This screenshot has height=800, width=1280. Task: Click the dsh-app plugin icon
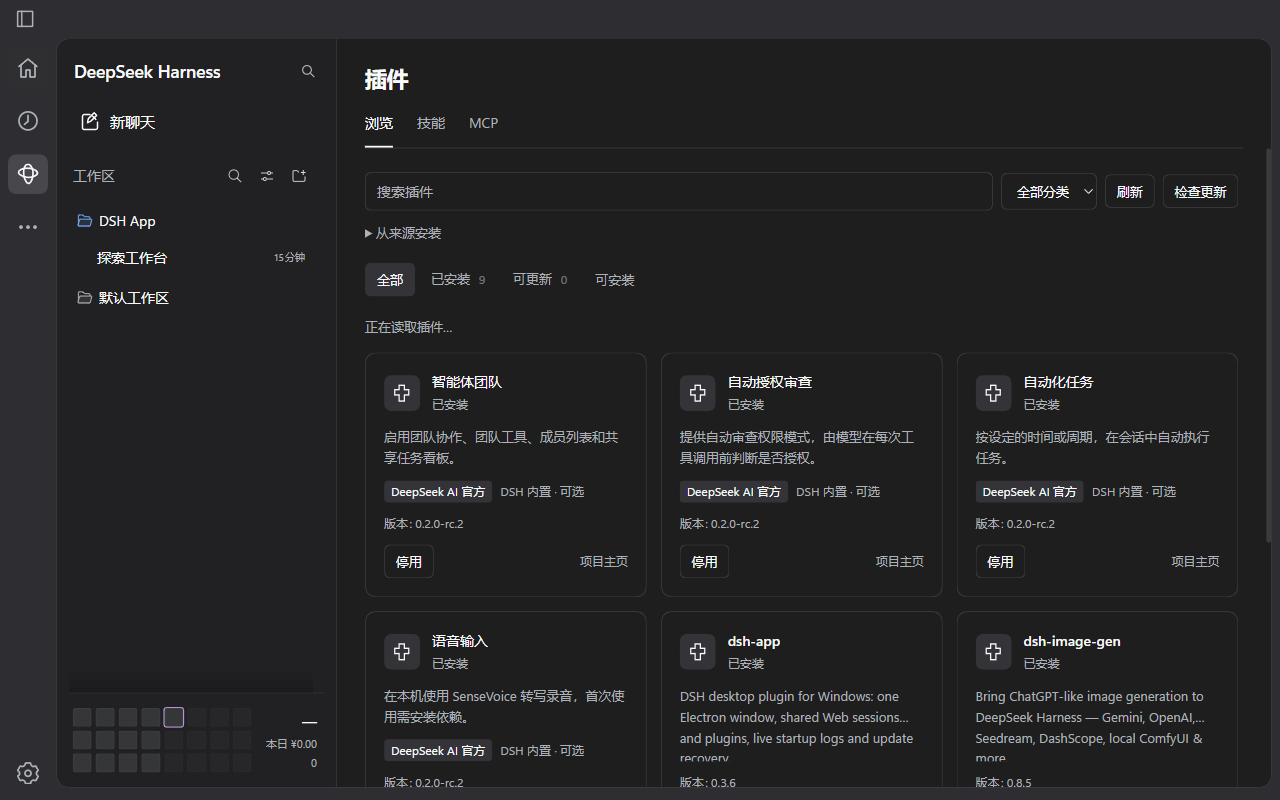(x=698, y=652)
